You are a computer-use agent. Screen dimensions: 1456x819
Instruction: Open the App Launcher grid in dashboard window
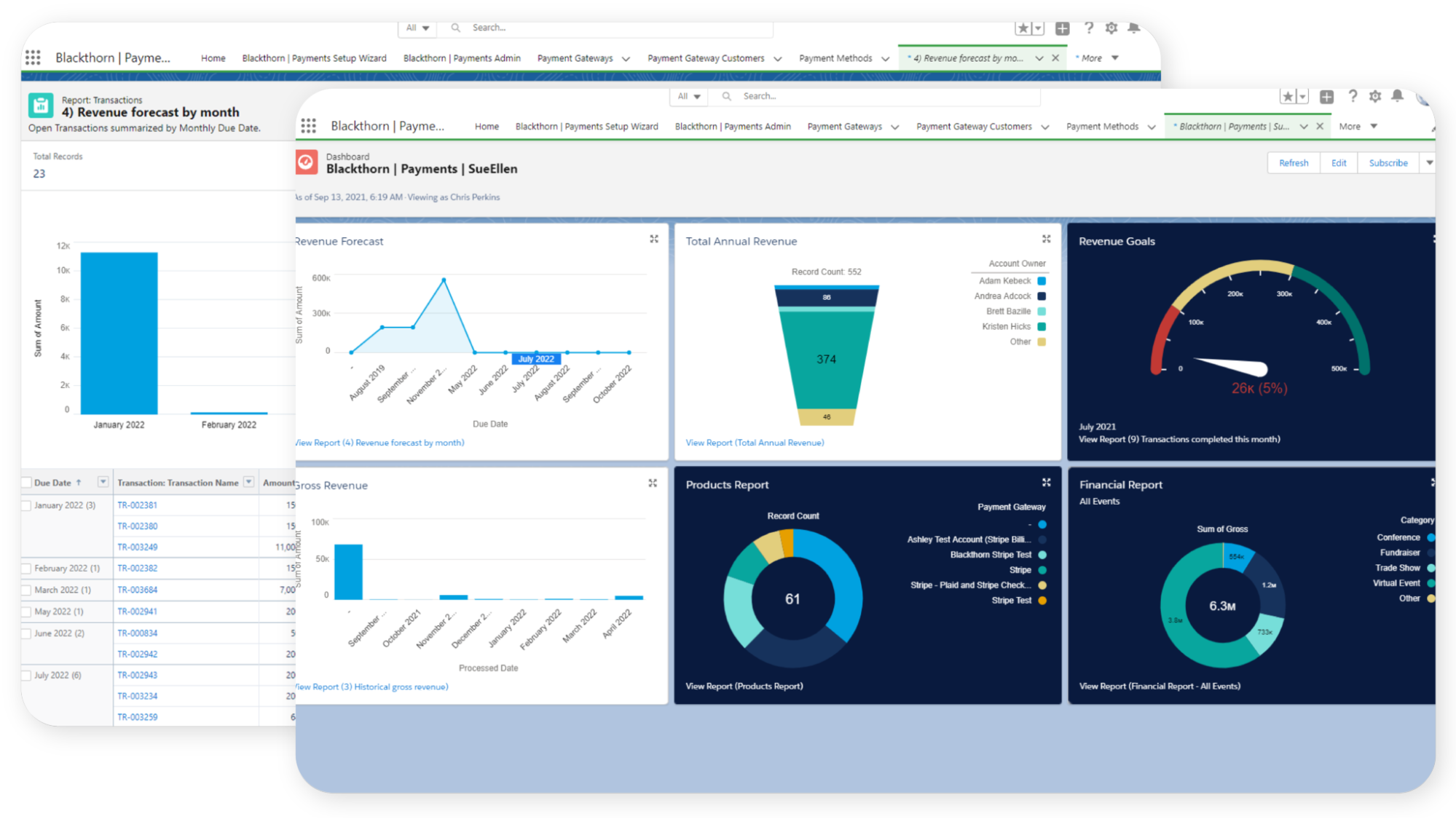[x=308, y=126]
